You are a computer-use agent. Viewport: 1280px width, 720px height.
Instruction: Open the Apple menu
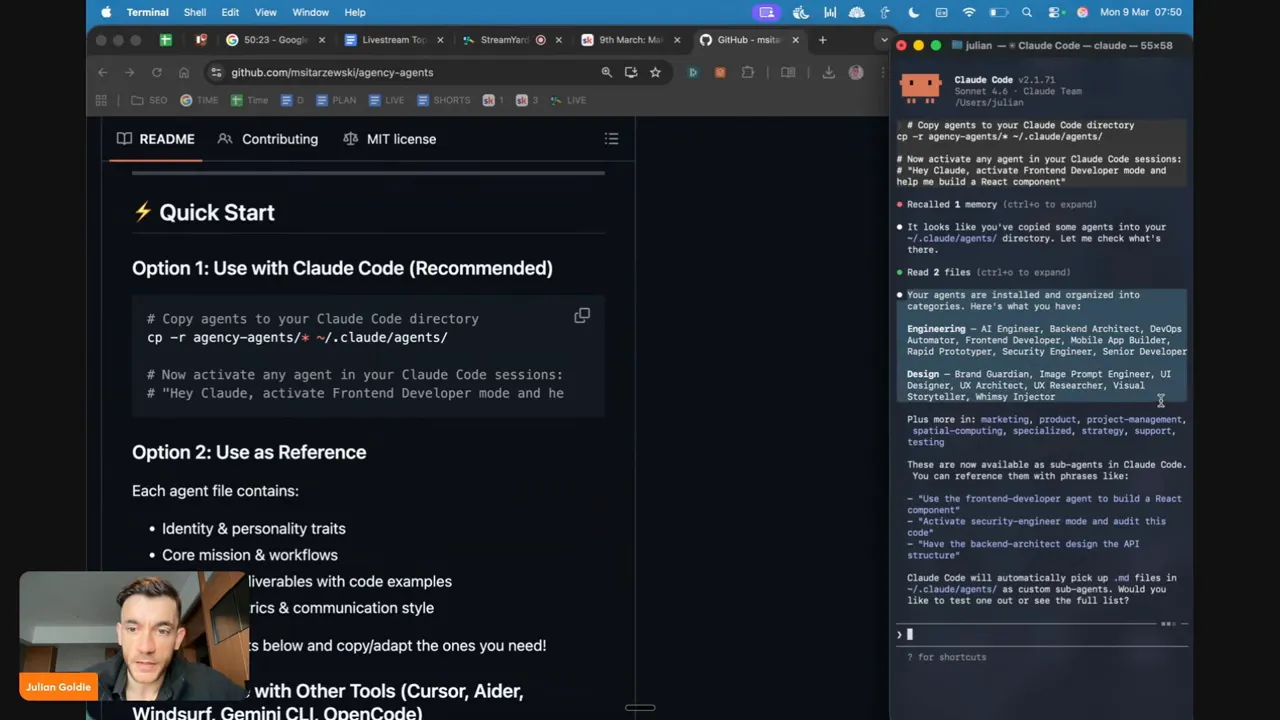[106, 12]
